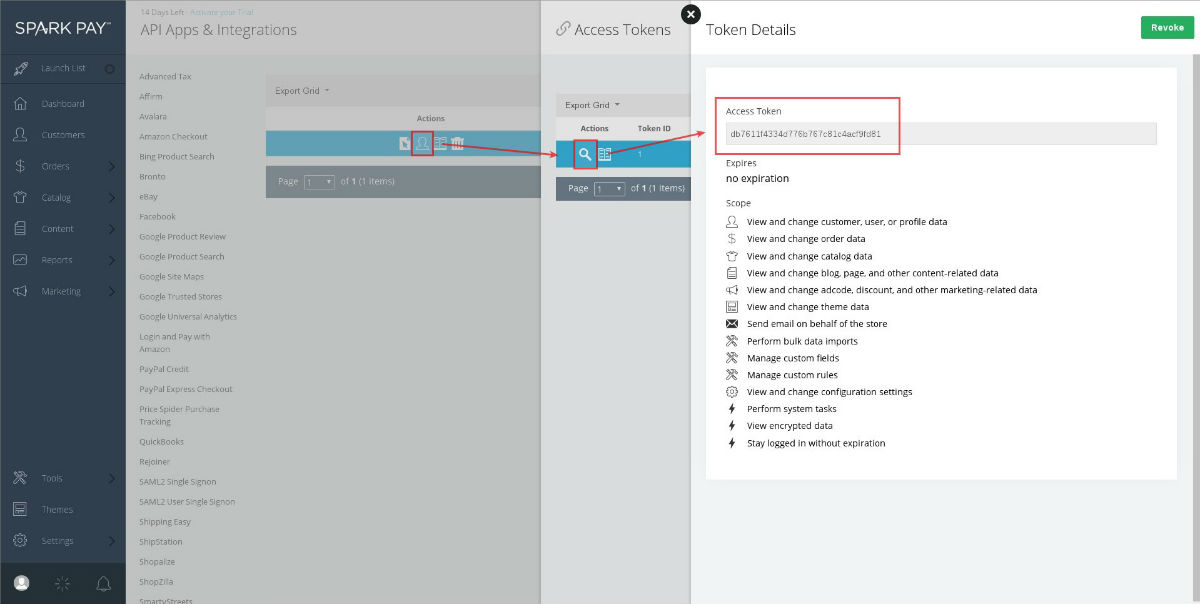This screenshot has width=1200, height=604.
Task: Select ShipStation integration
Action: [x=161, y=542]
